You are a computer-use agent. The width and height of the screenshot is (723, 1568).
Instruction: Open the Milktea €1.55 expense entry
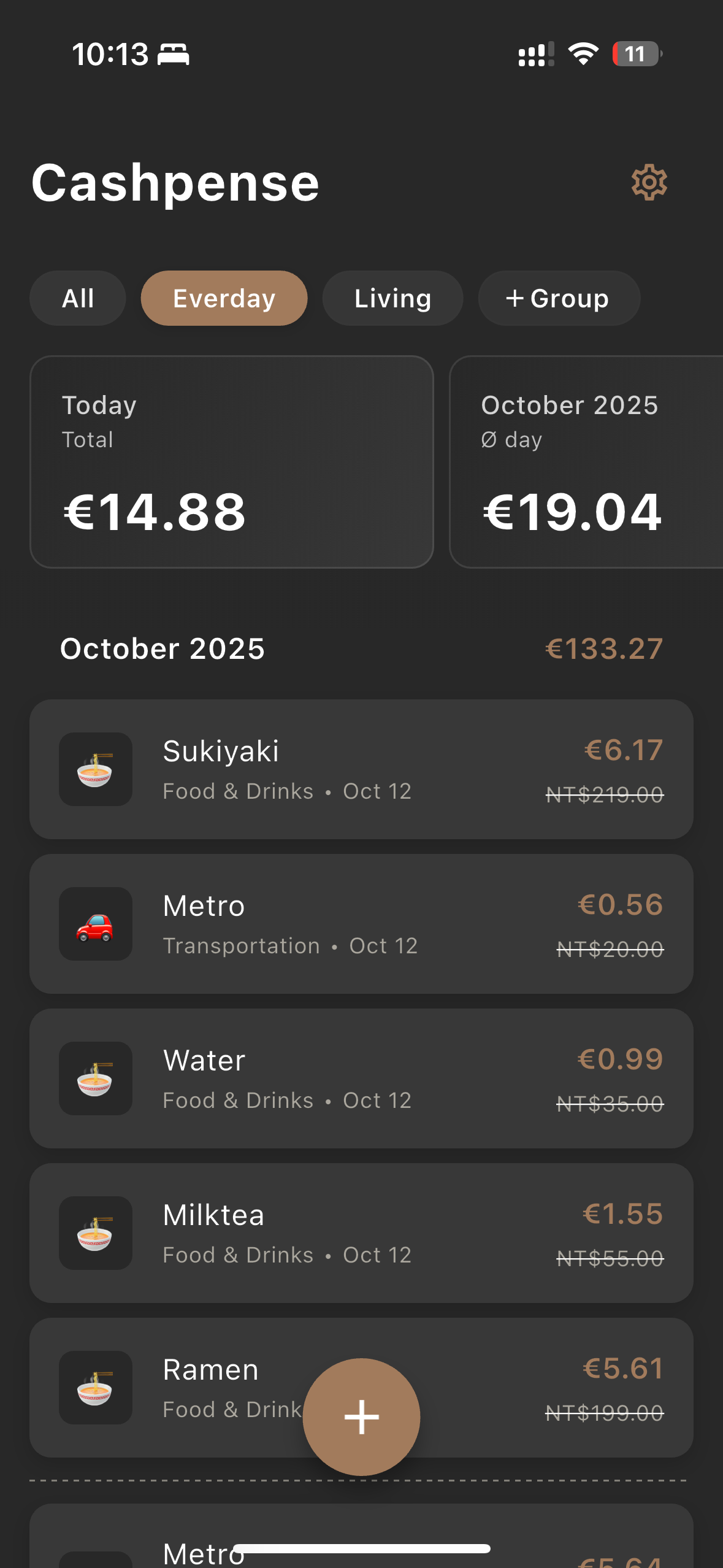pyautogui.click(x=361, y=1233)
